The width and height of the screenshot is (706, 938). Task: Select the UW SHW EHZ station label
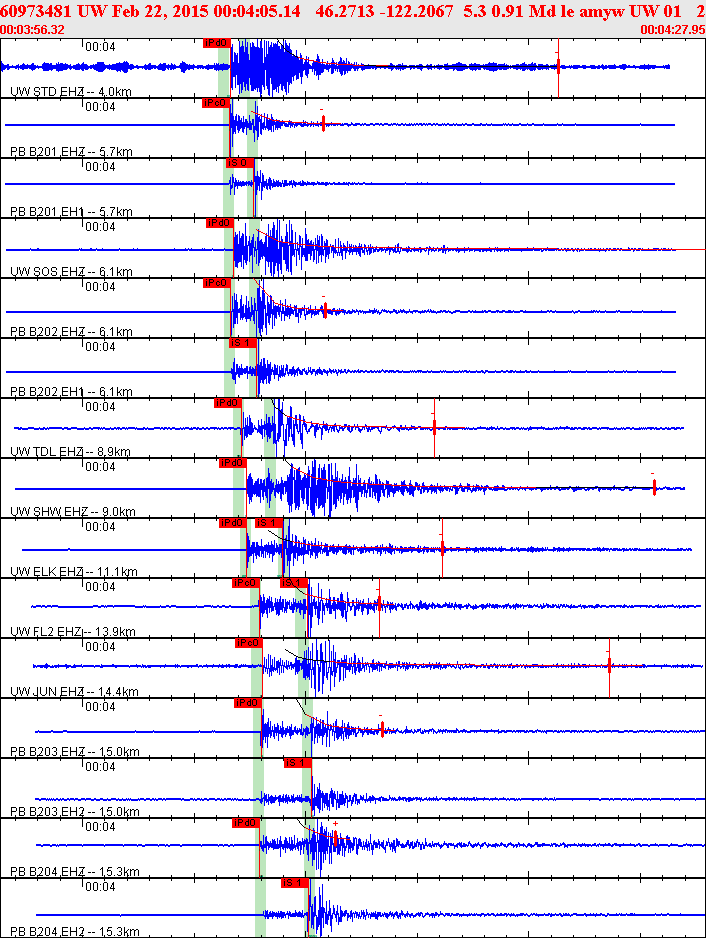click(73, 511)
